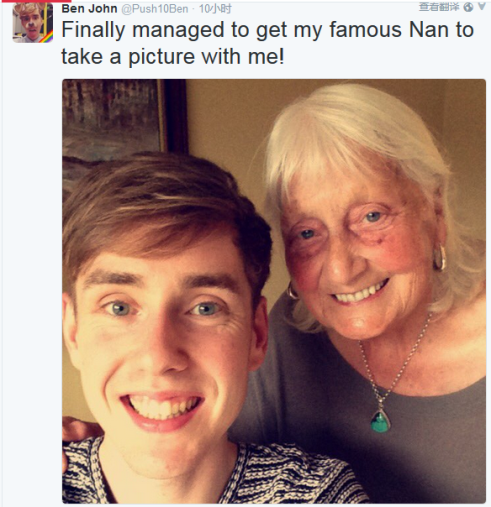491x507 pixels.
Task: Click the globe translation icon
Action: coord(468,7)
